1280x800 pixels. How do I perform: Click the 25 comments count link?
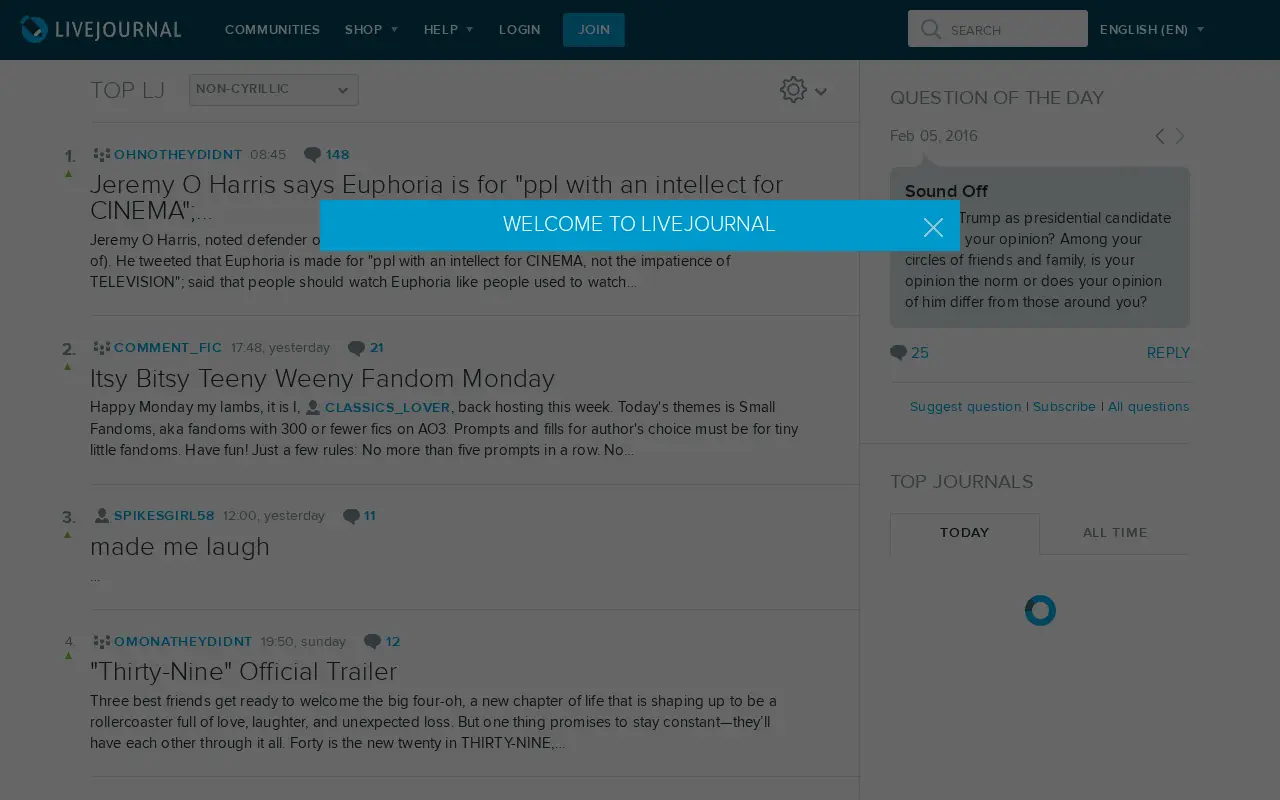(x=920, y=353)
